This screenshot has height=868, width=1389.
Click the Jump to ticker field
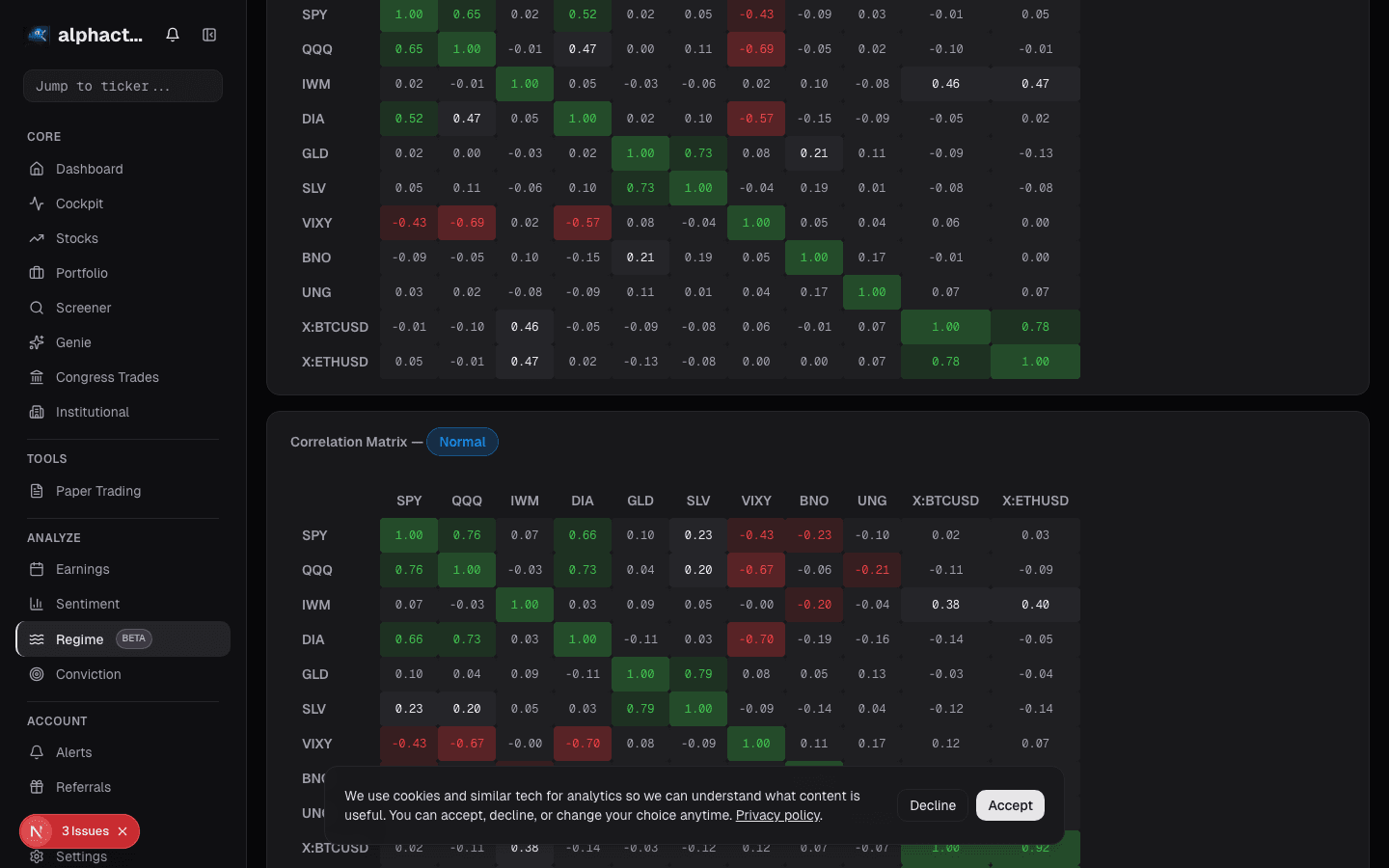123,86
